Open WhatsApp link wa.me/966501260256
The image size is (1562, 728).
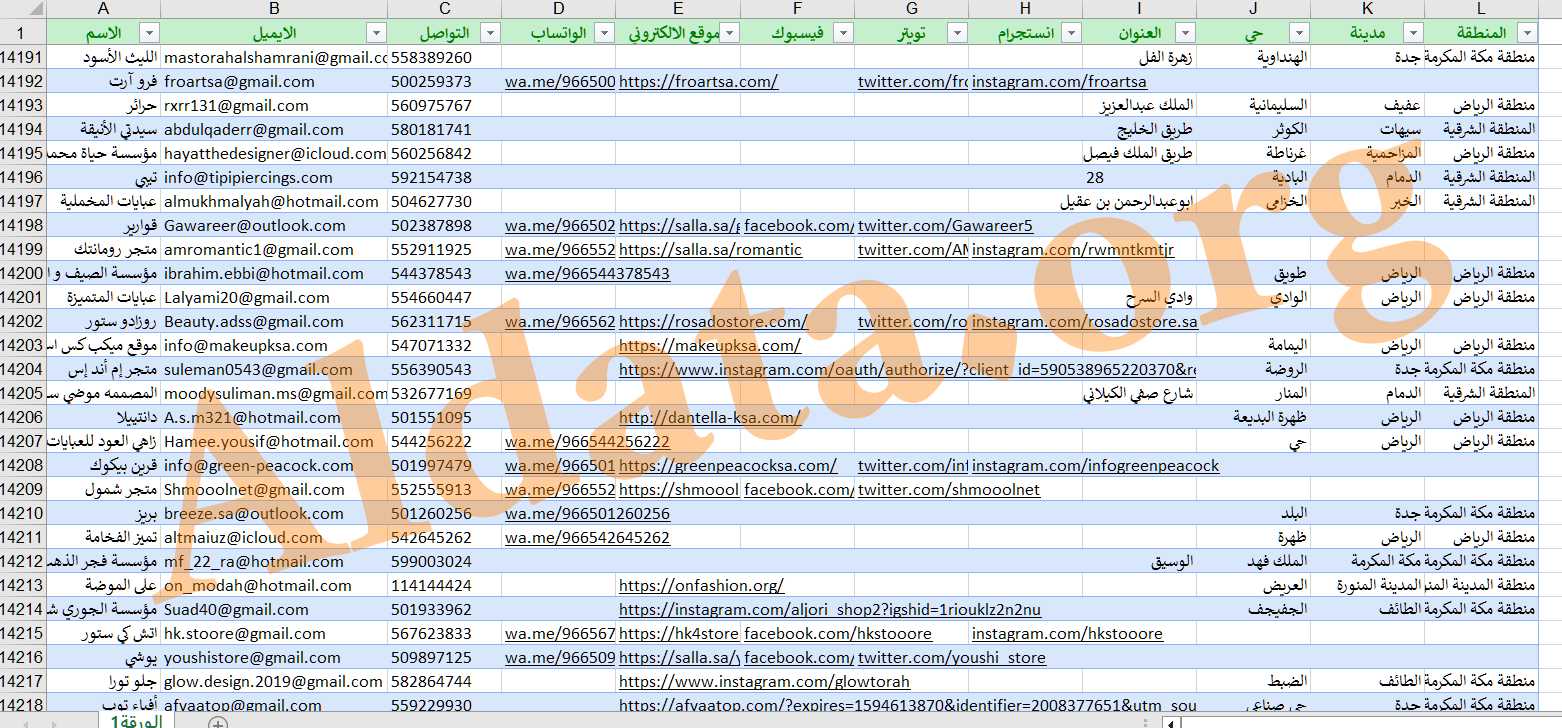(x=587, y=513)
